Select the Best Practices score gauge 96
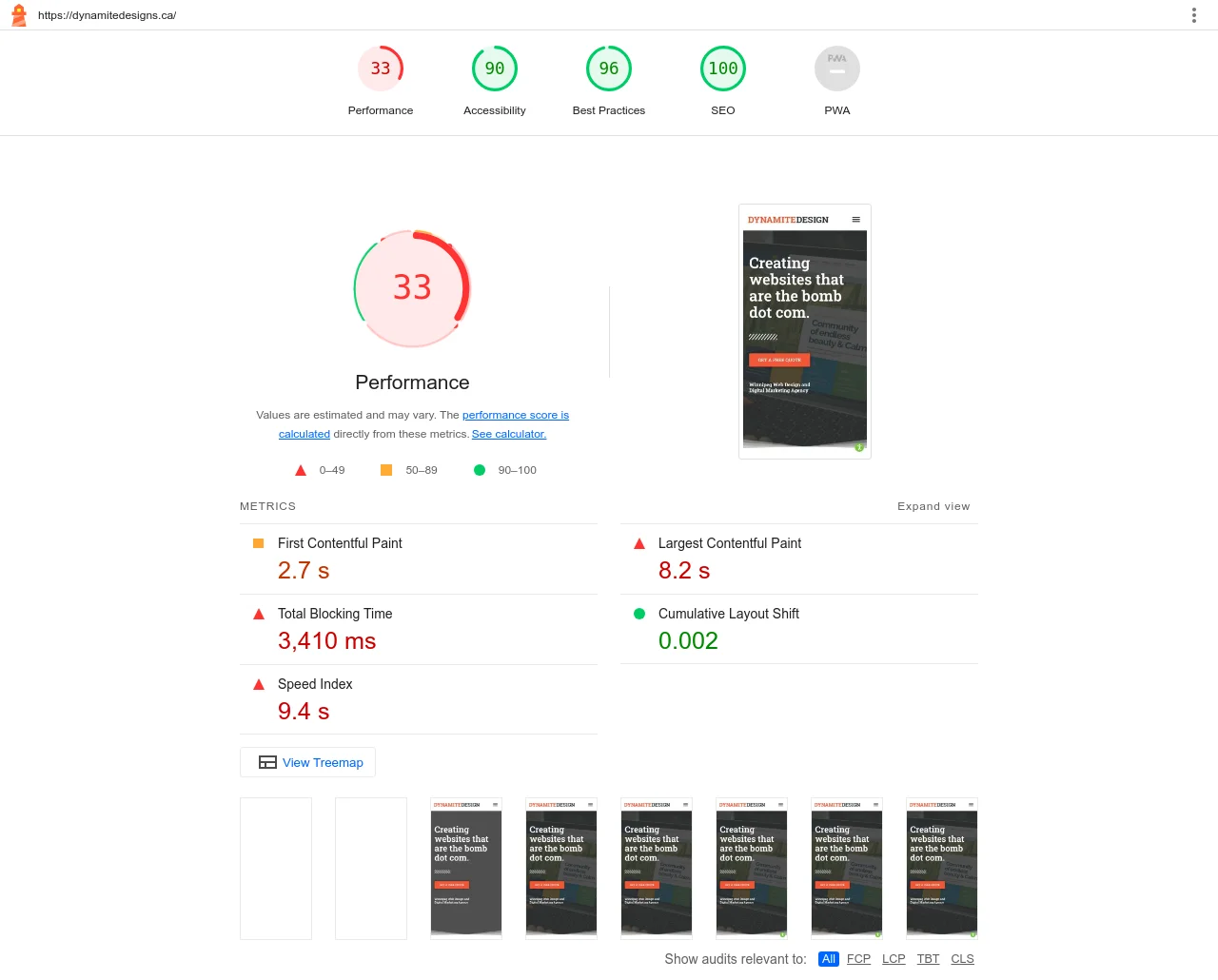The image size is (1218, 980). tap(609, 69)
